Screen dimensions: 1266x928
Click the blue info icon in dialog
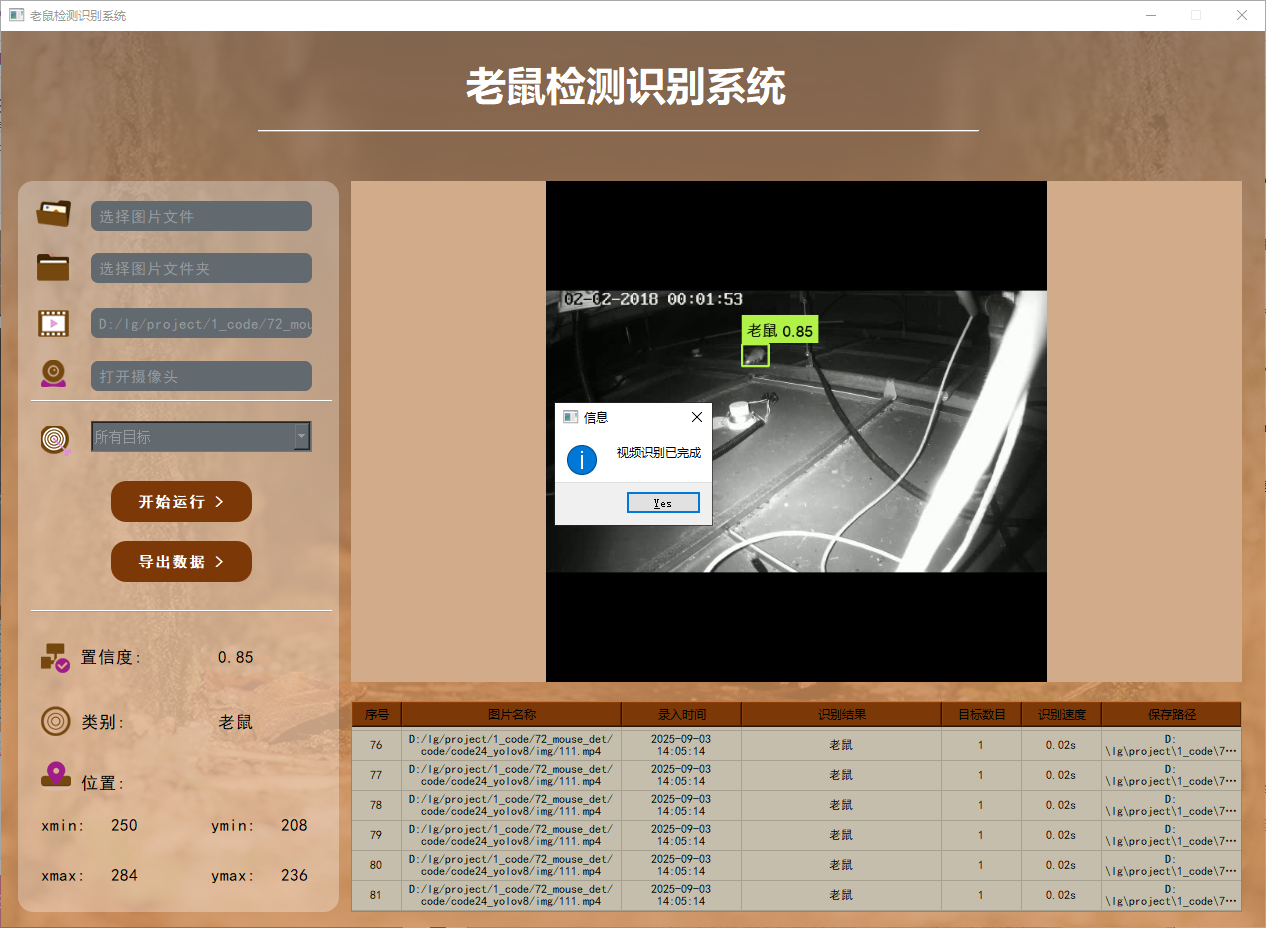pyautogui.click(x=582, y=460)
